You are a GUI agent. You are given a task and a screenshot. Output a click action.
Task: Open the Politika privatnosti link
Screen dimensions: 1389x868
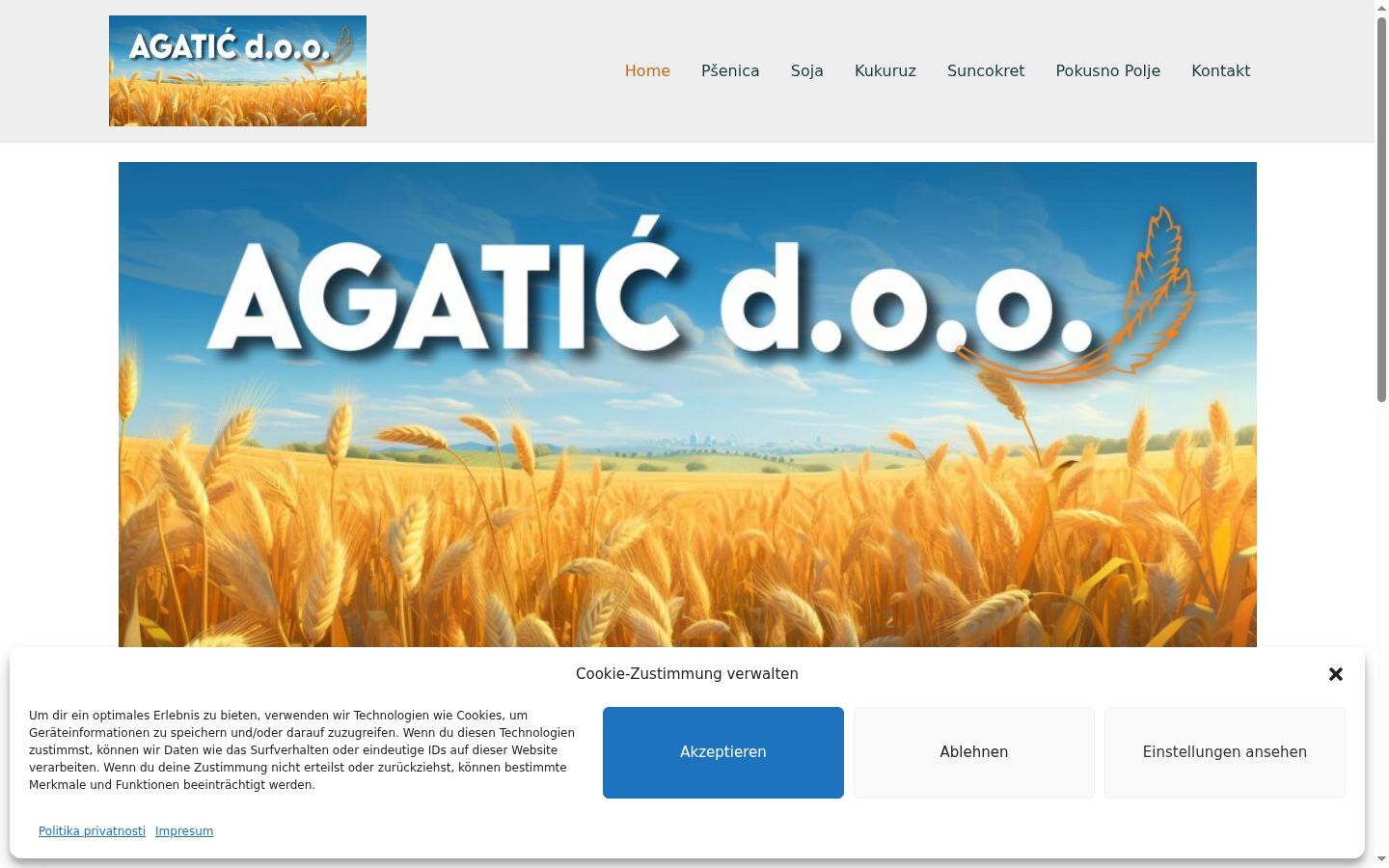click(x=92, y=831)
